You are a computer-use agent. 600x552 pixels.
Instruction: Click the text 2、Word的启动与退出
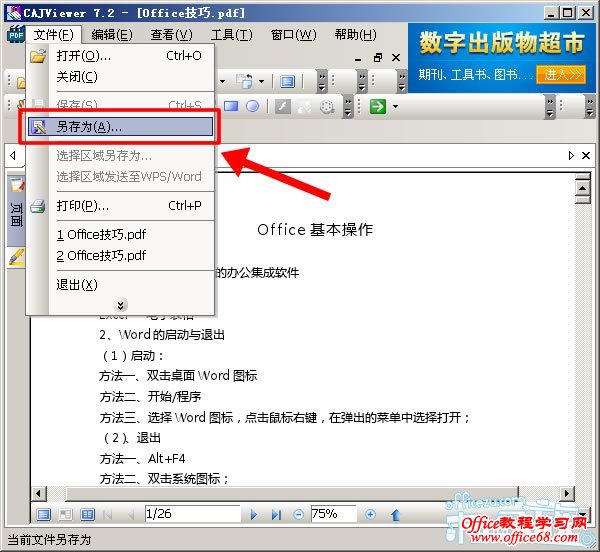tap(162, 335)
